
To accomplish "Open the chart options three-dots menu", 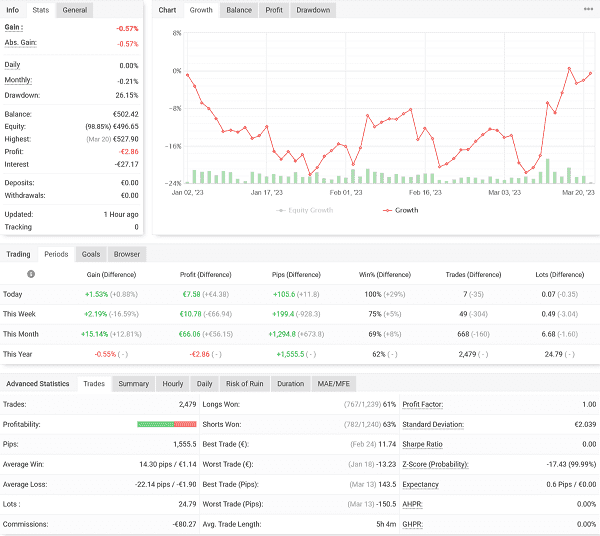I will [x=588, y=9].
